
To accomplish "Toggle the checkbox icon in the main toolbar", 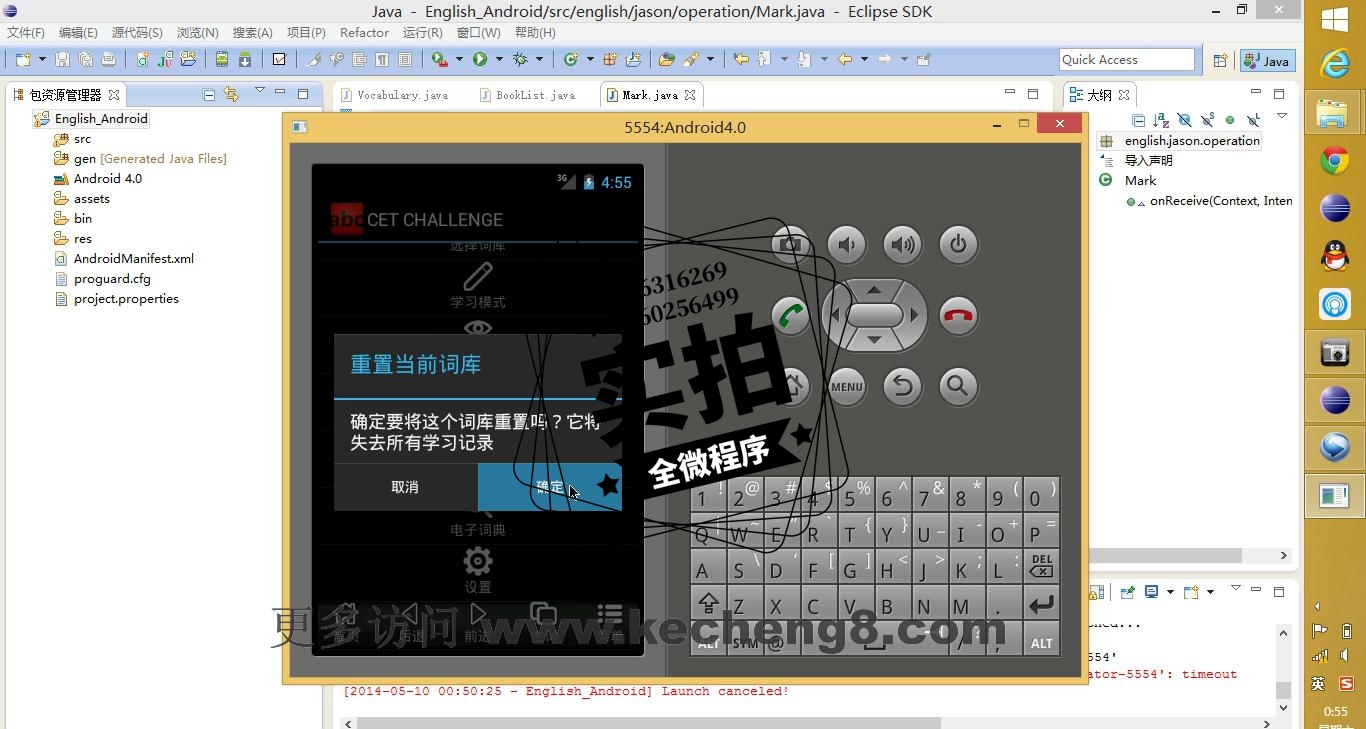I will (x=279, y=60).
